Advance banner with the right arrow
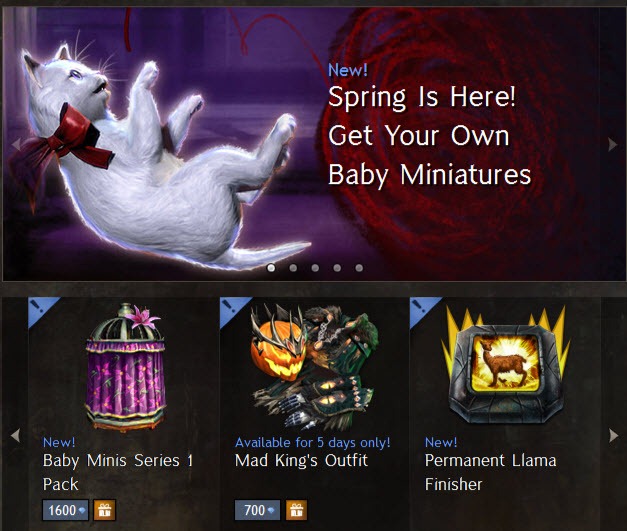 [613, 144]
